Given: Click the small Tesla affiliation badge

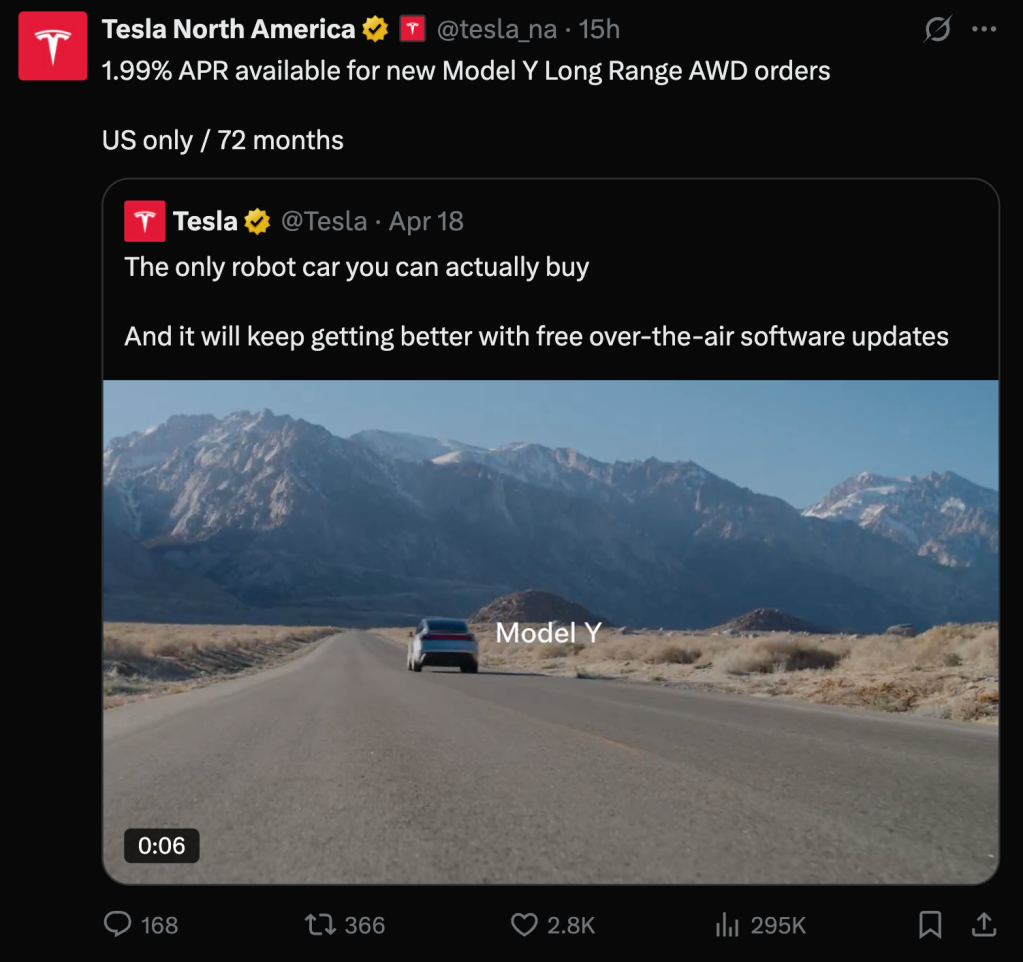Looking at the screenshot, I should click(412, 30).
